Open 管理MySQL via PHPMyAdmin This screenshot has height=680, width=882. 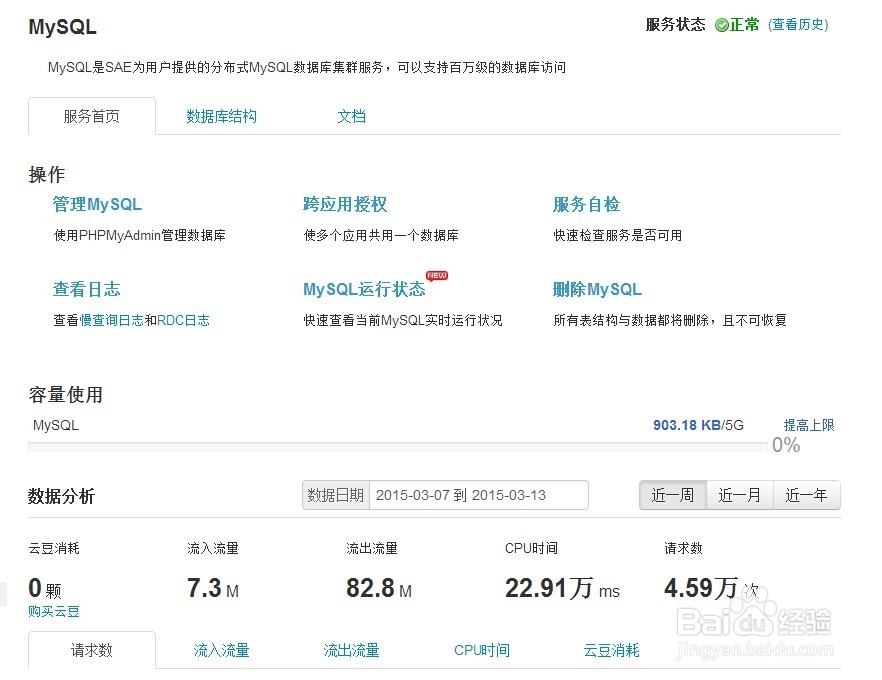pos(97,204)
